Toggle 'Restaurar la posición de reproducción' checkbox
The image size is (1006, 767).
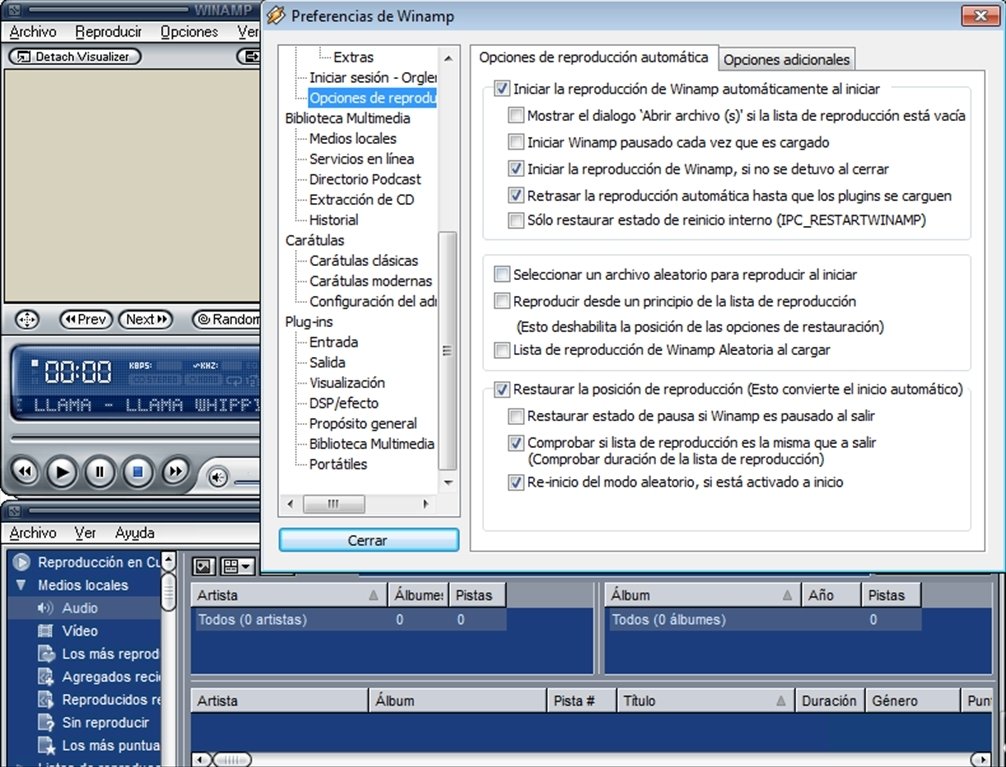click(x=502, y=390)
